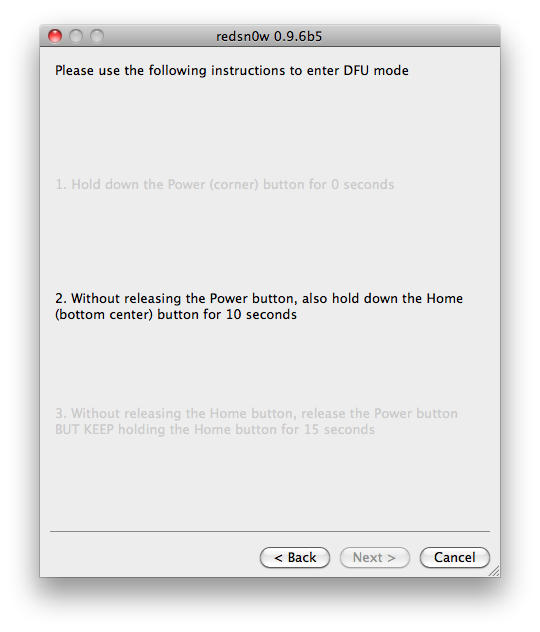Click the "Home" word ending step 2's first line

pos(445,298)
